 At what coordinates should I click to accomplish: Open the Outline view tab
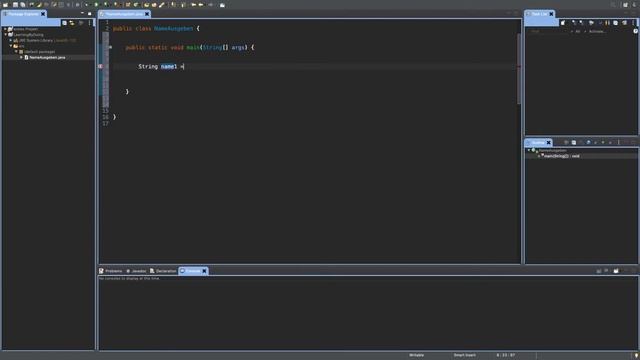coord(538,142)
